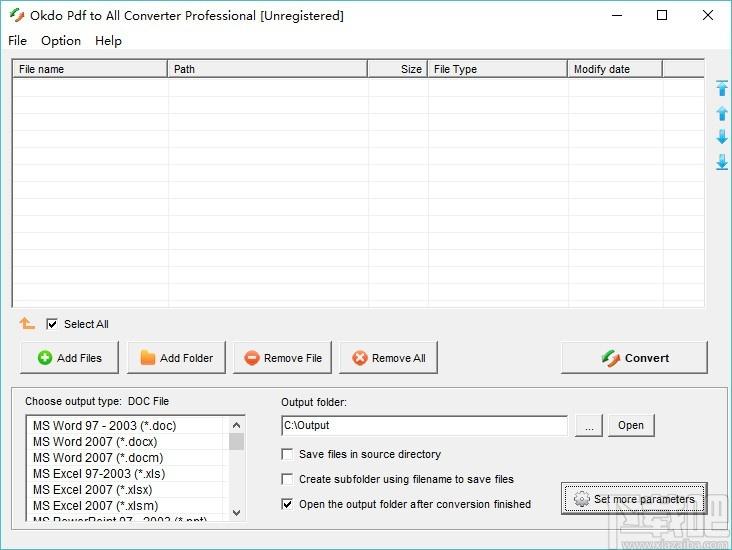Uncheck Open the output folder after conversion
The width and height of the screenshot is (732, 550).
tap(287, 504)
